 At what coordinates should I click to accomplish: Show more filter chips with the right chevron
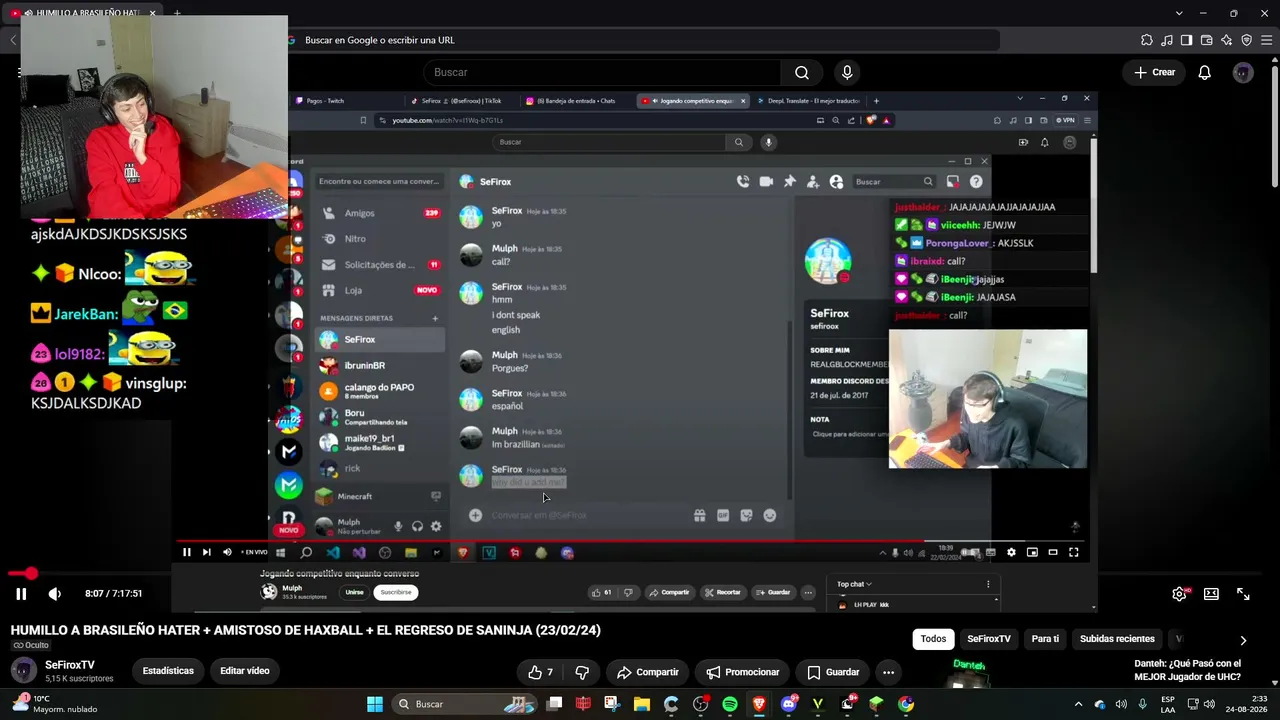[x=1243, y=640]
